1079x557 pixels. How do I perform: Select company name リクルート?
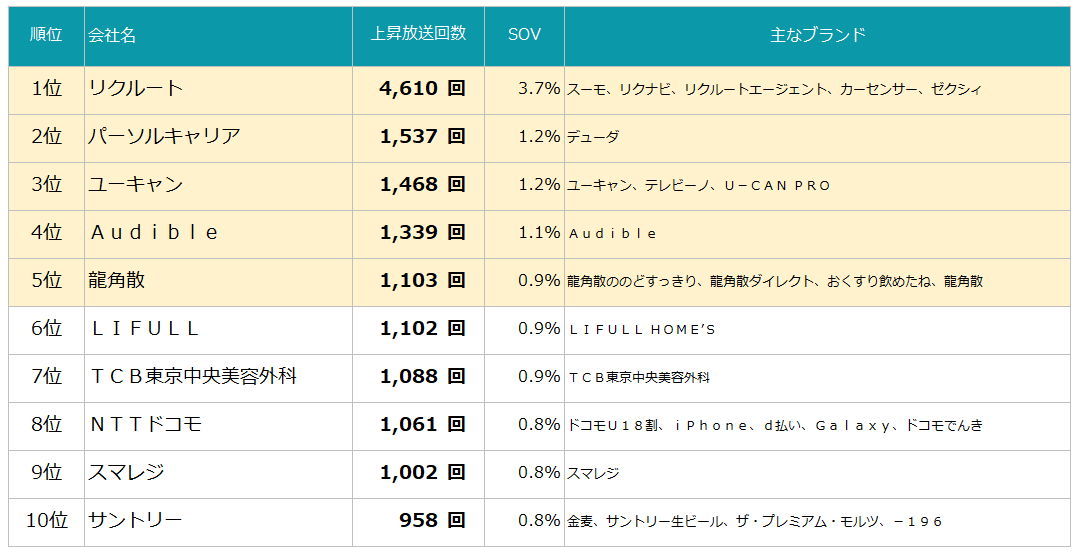(x=136, y=88)
